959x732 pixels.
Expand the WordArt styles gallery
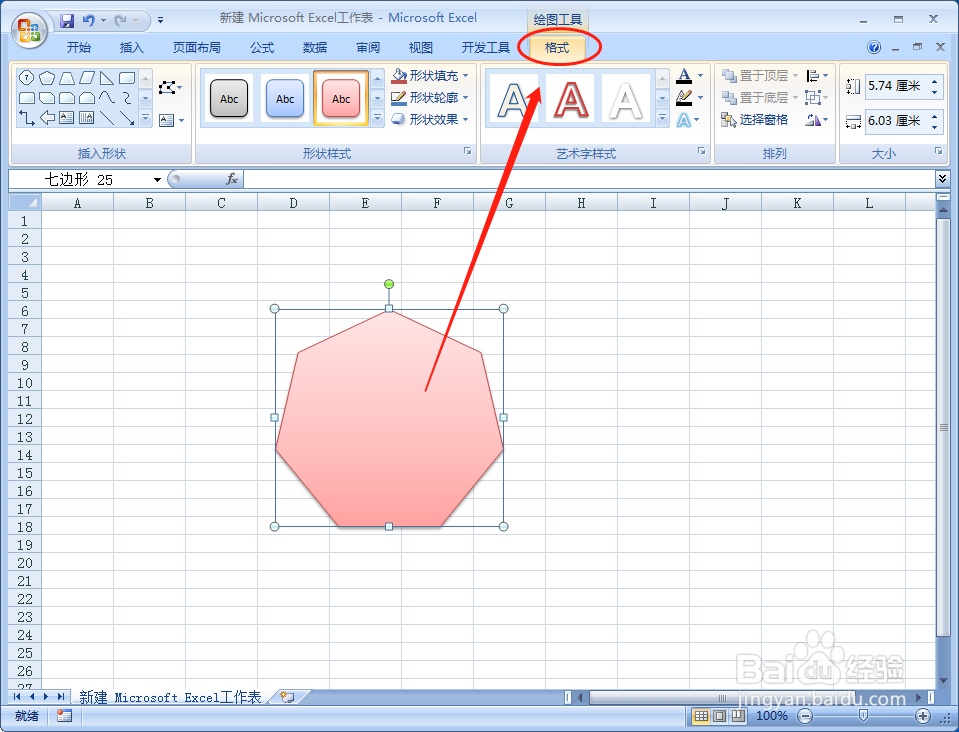[x=662, y=118]
